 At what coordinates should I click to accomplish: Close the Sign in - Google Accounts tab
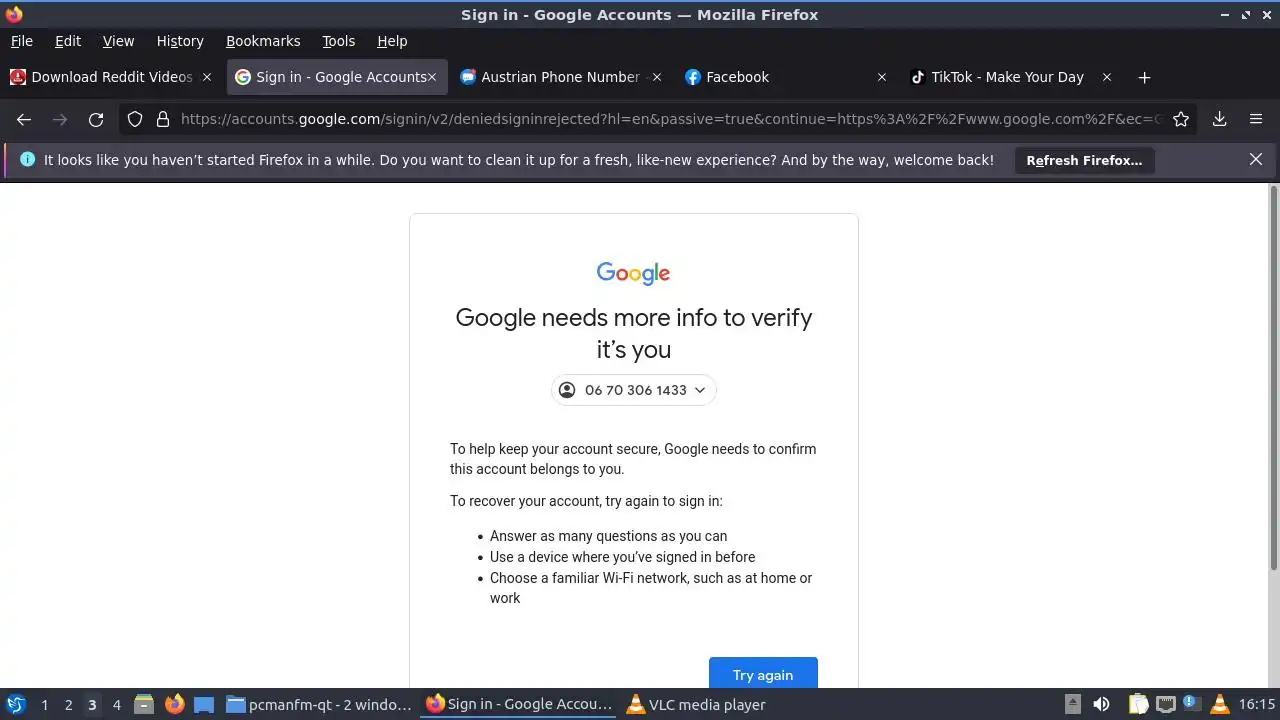(x=432, y=77)
